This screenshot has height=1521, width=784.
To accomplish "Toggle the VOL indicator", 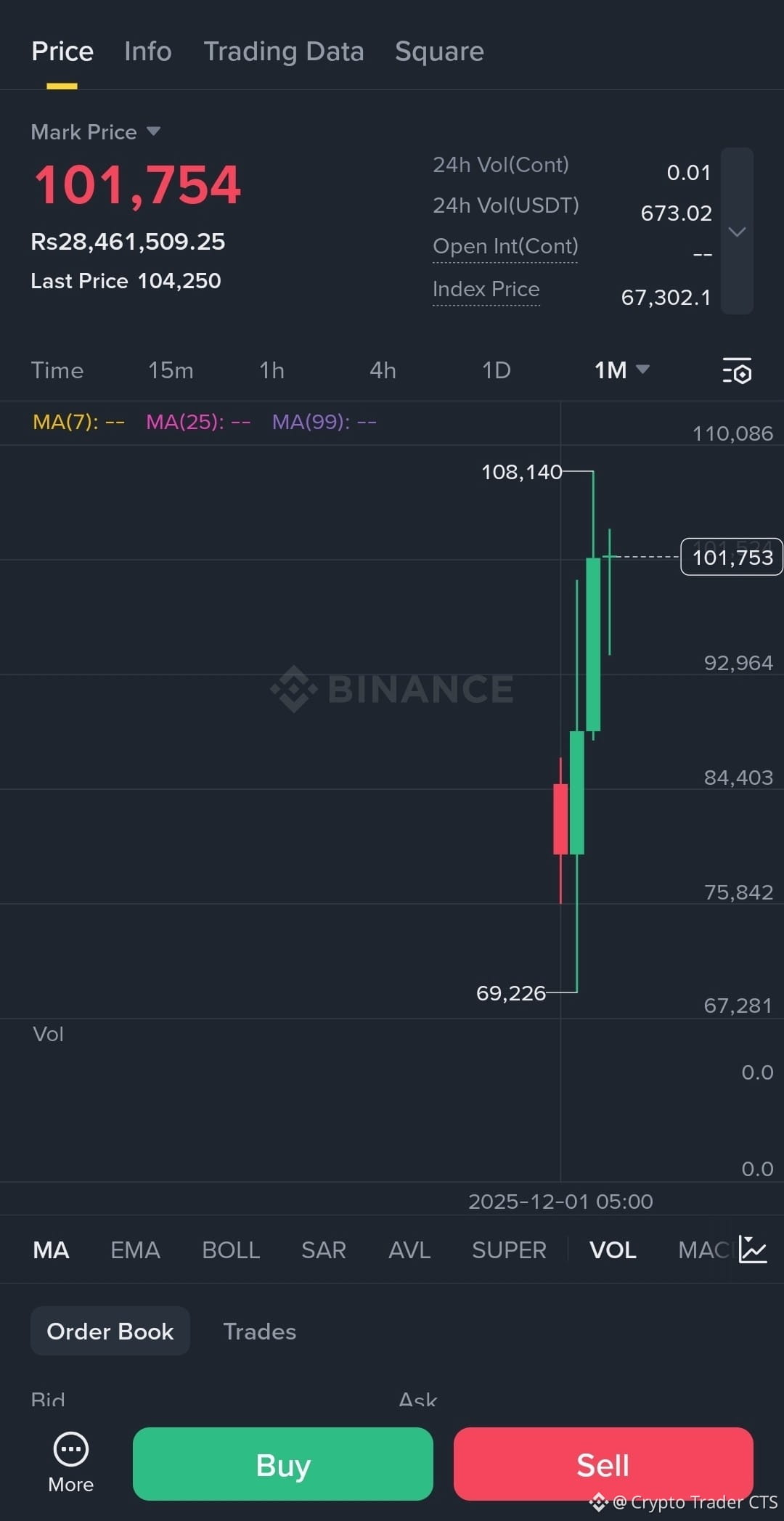I will point(613,1249).
